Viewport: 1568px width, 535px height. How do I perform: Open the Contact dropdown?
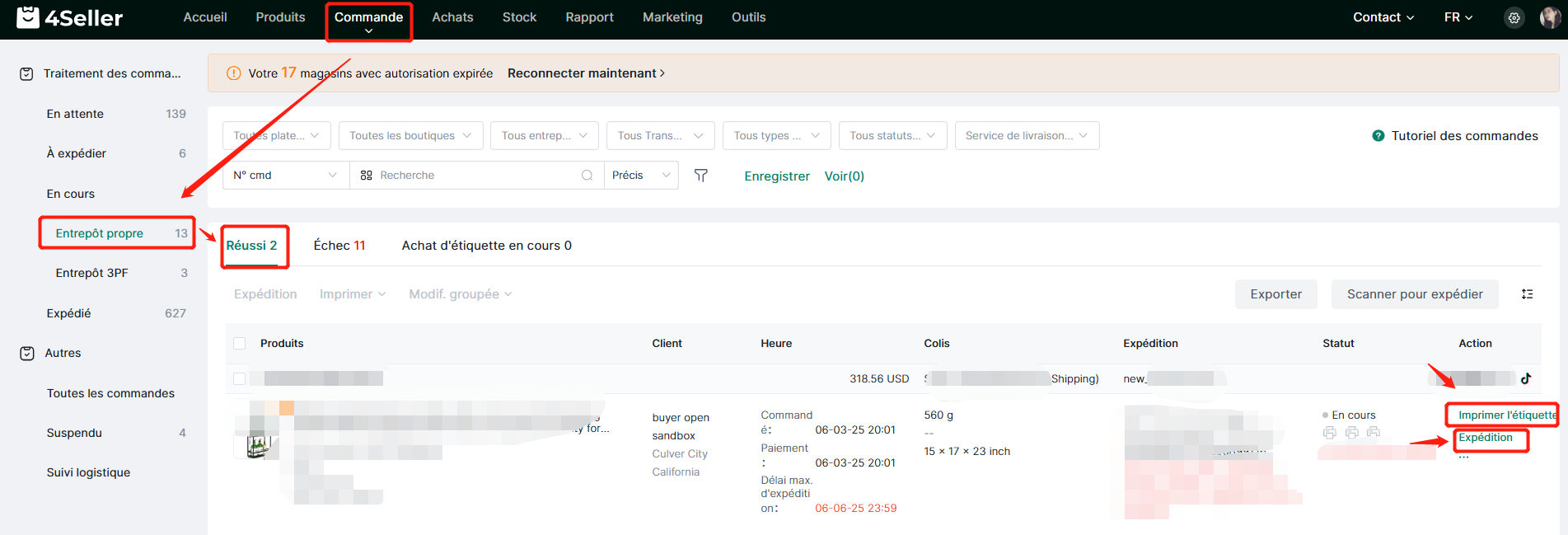click(x=1383, y=17)
